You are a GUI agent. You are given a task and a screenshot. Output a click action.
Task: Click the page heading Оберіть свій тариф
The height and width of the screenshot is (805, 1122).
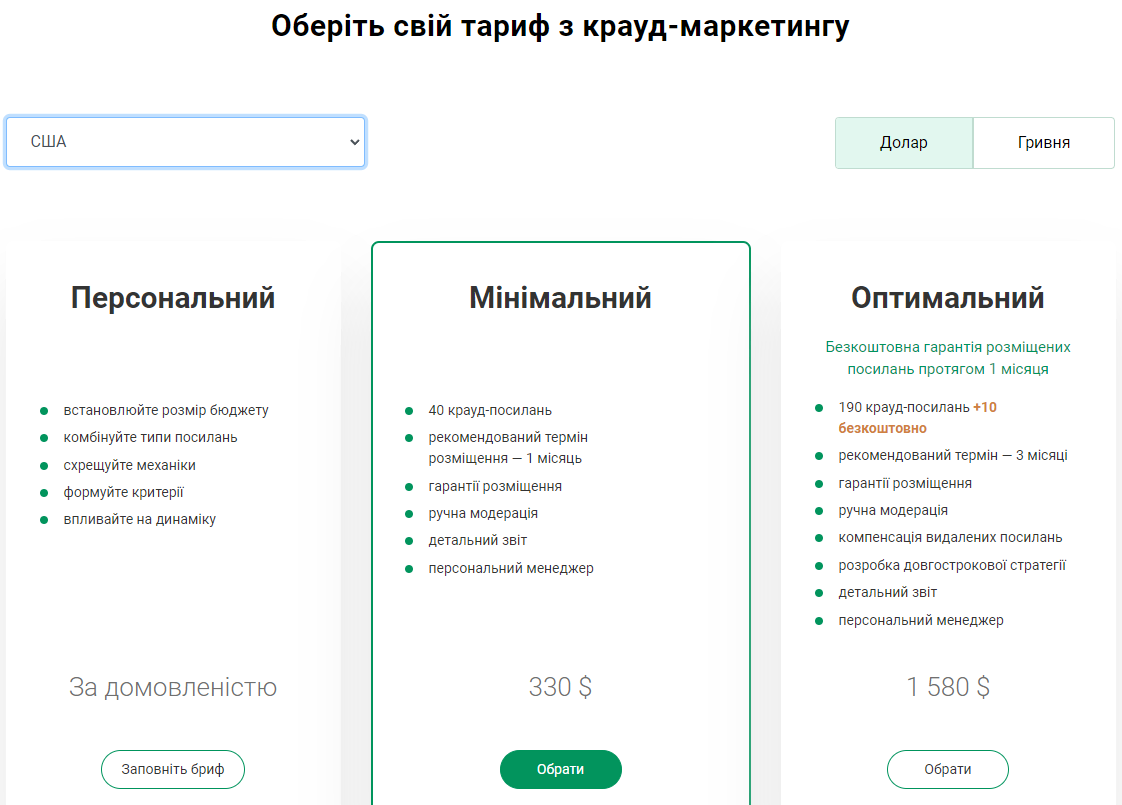click(x=560, y=26)
